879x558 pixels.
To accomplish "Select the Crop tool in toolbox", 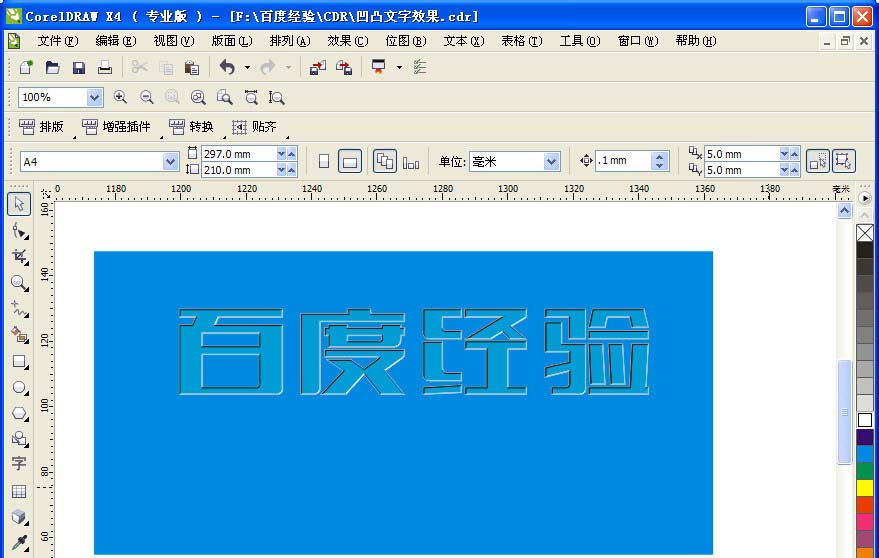I will coord(19,256).
